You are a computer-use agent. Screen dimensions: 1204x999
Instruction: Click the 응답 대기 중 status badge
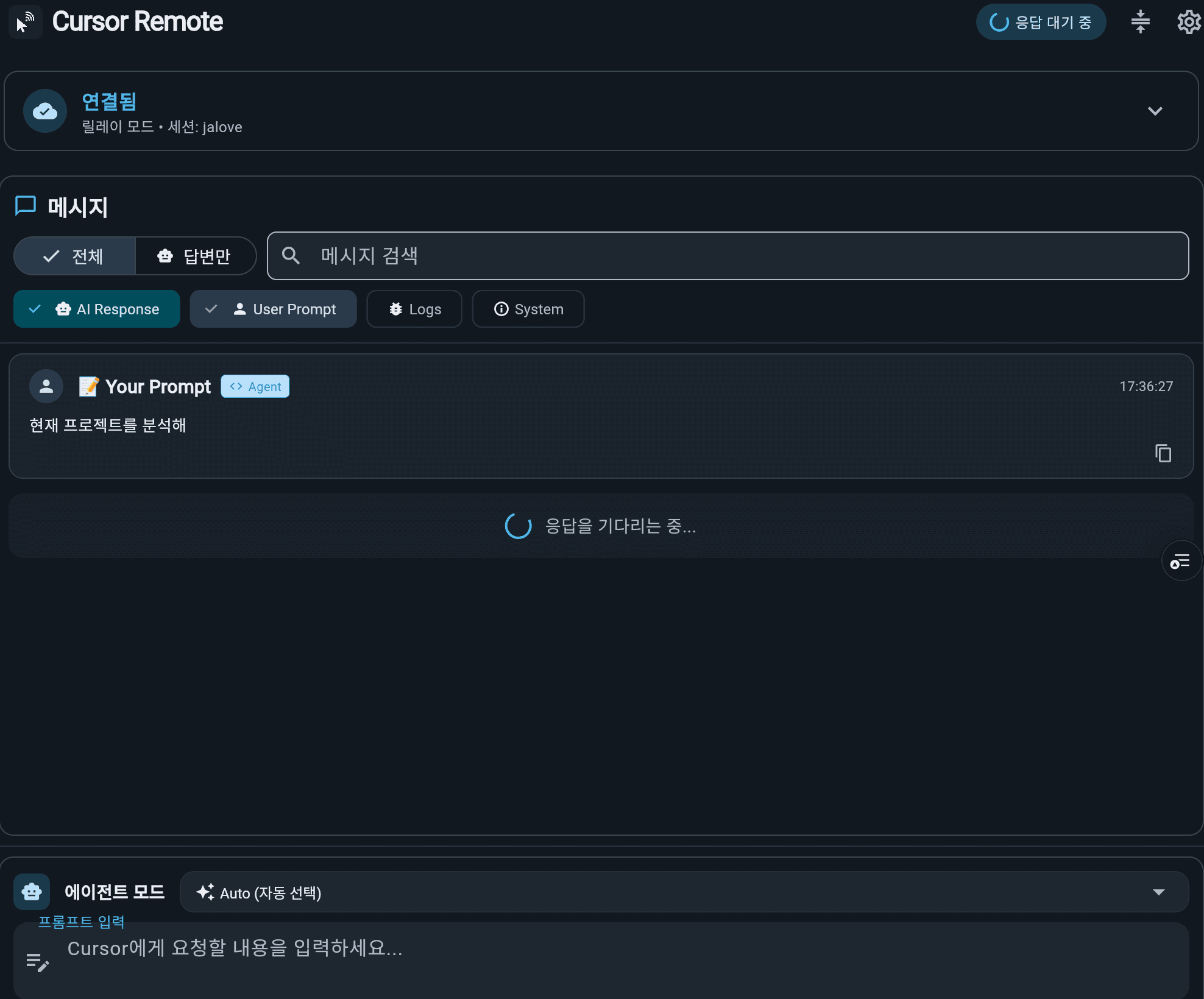(x=1041, y=21)
